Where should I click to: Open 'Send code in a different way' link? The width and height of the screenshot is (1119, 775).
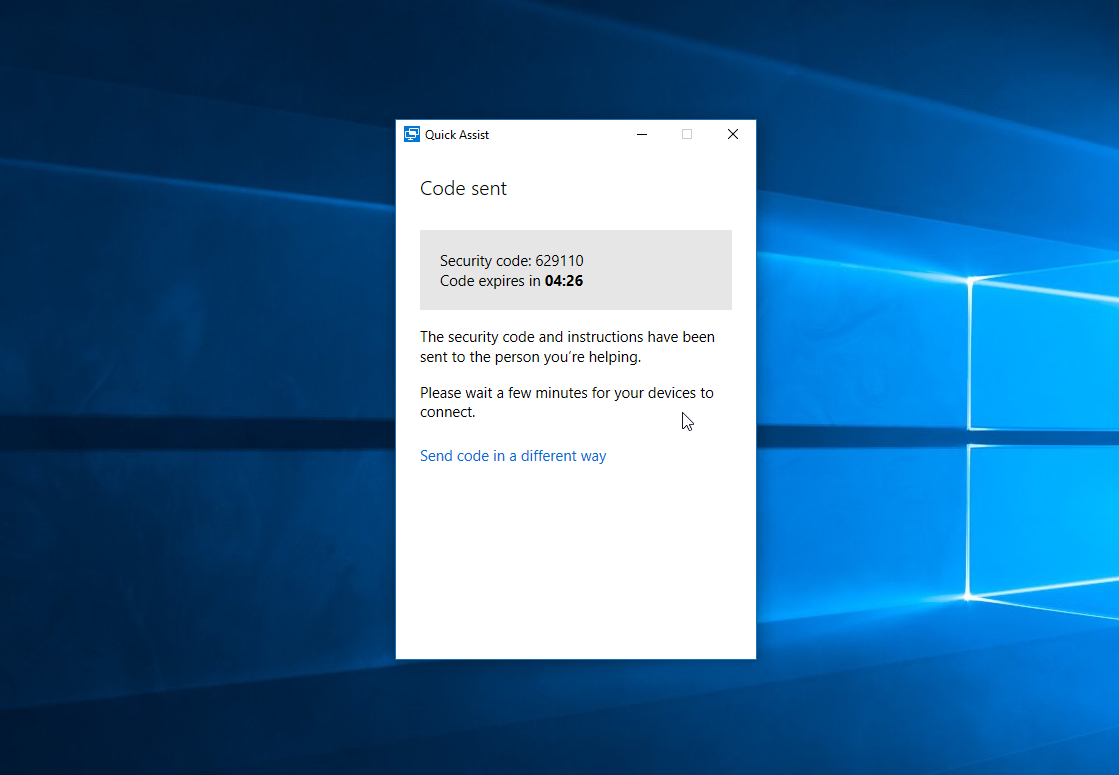(x=513, y=456)
